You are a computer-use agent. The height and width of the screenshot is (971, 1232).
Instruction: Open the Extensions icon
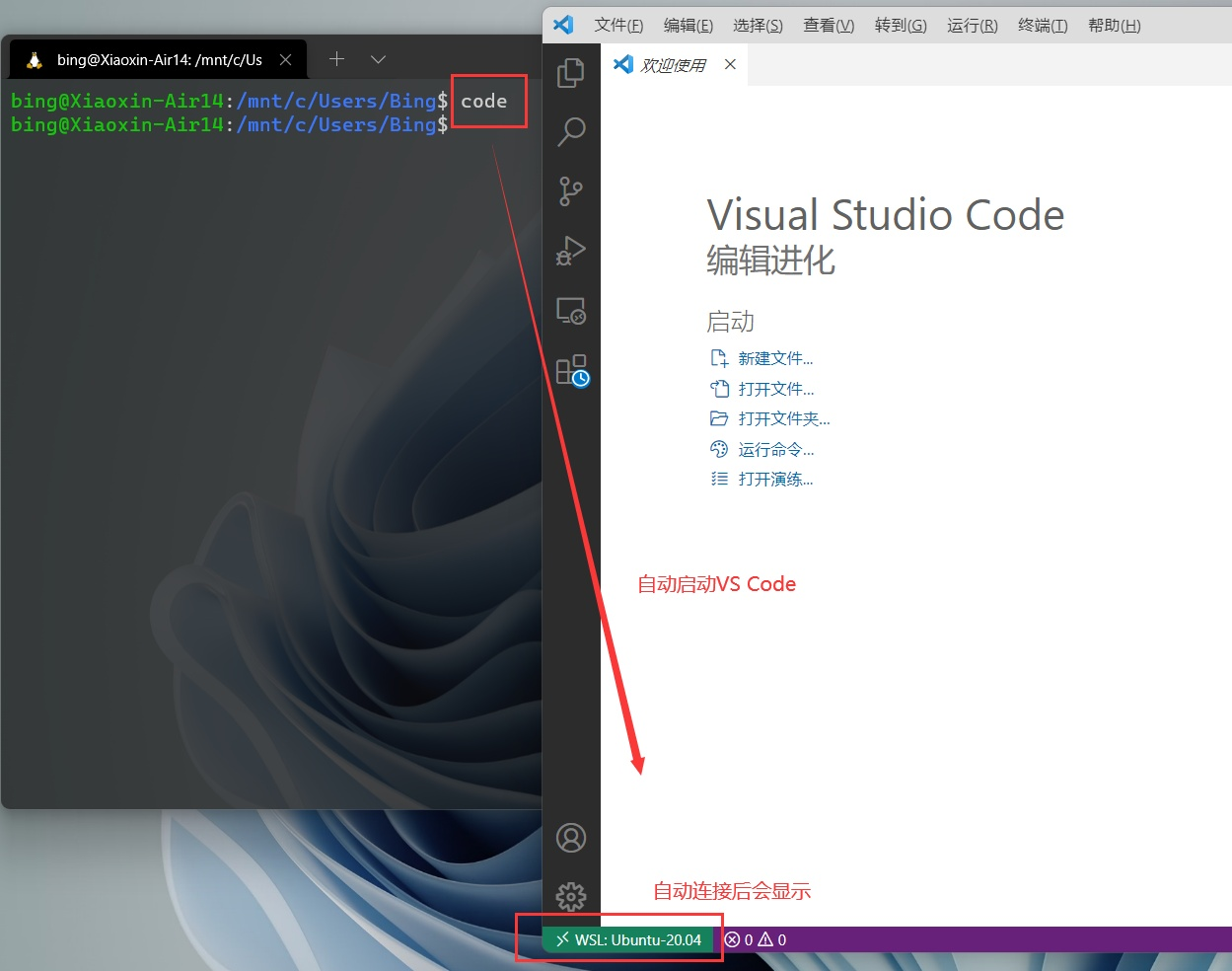point(571,369)
